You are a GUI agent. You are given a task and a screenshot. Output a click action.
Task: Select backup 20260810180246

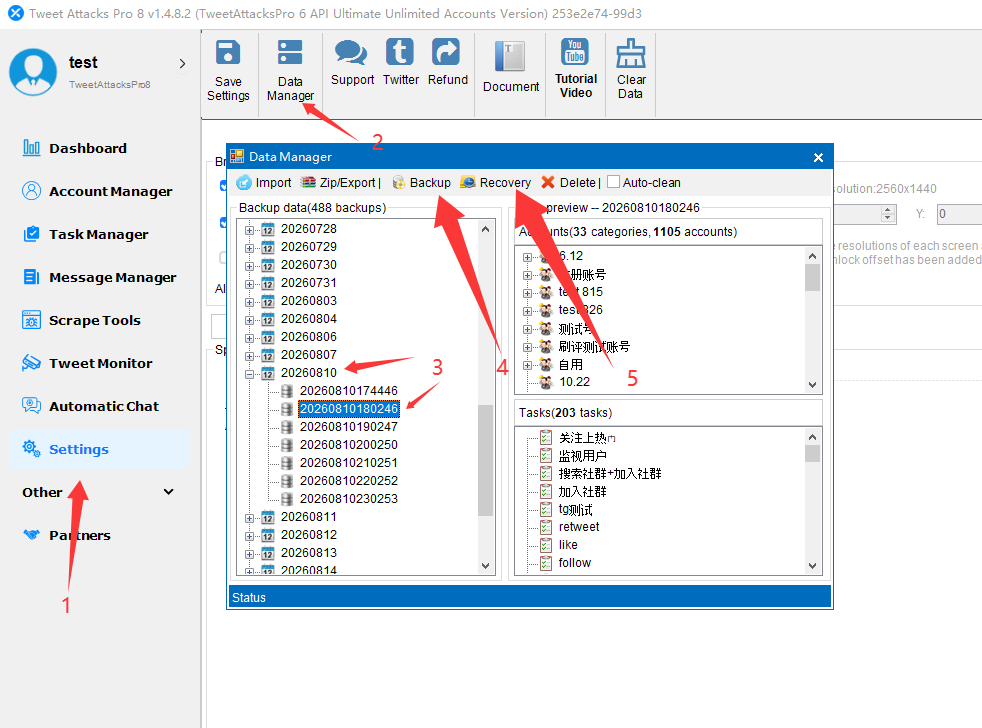[x=348, y=409]
